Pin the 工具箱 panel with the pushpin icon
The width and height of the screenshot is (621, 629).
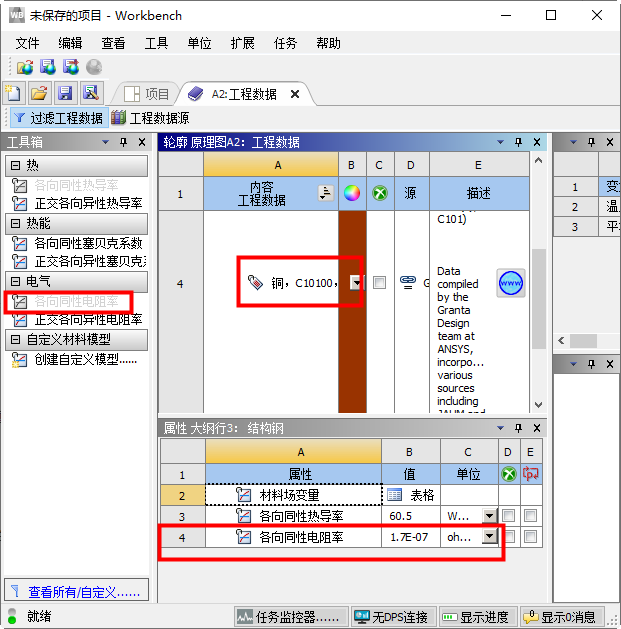point(124,142)
